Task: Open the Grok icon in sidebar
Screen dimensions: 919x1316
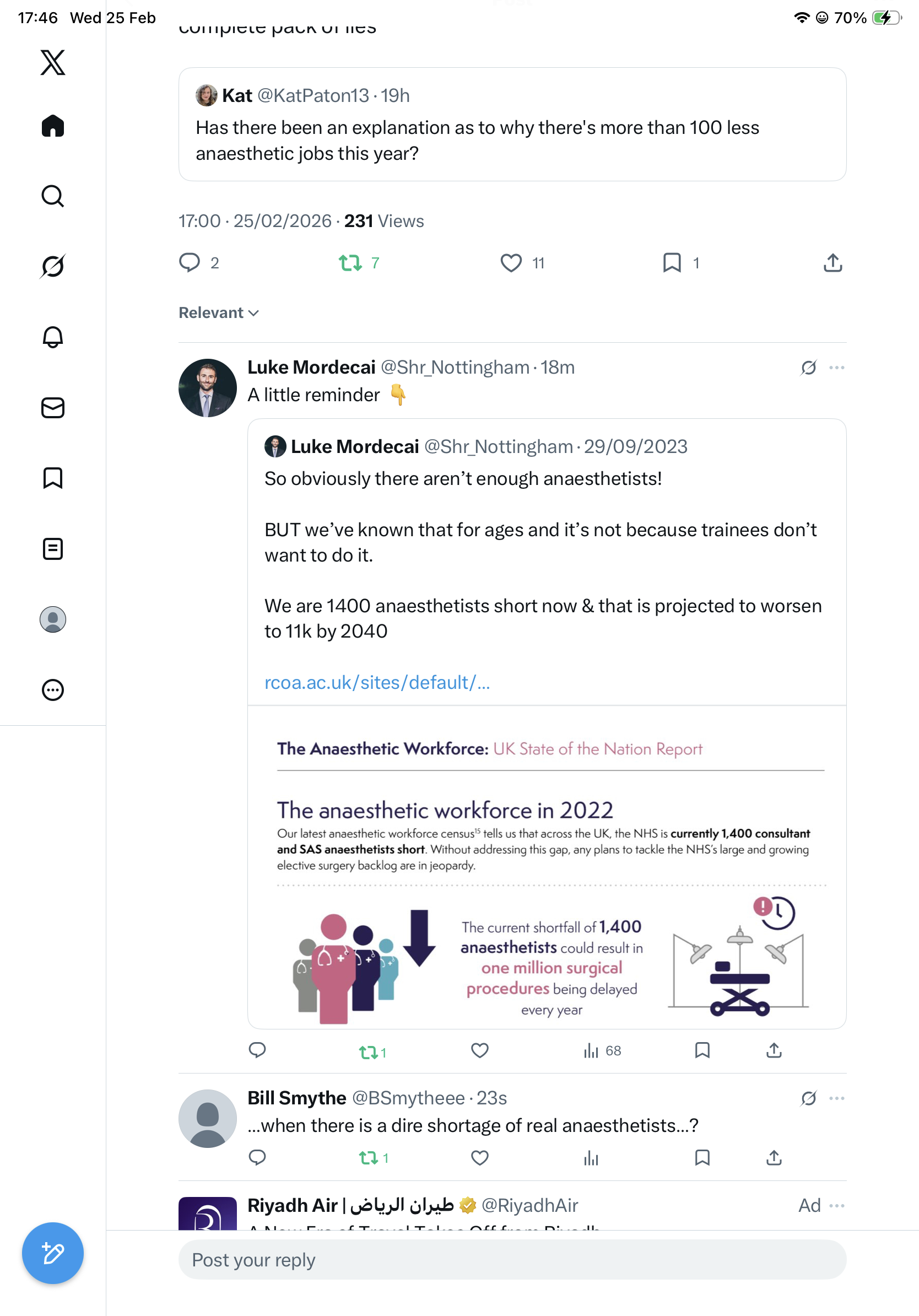Action: [53, 266]
